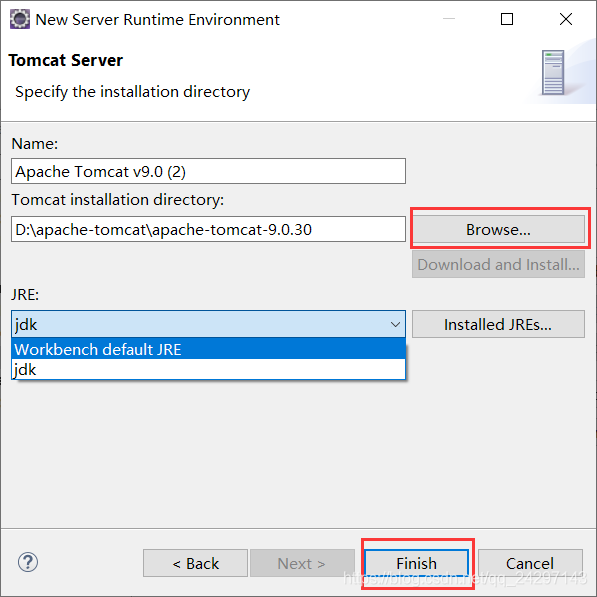This screenshot has width=597, height=597.
Task: Go back with the < Back button
Action: point(195,563)
